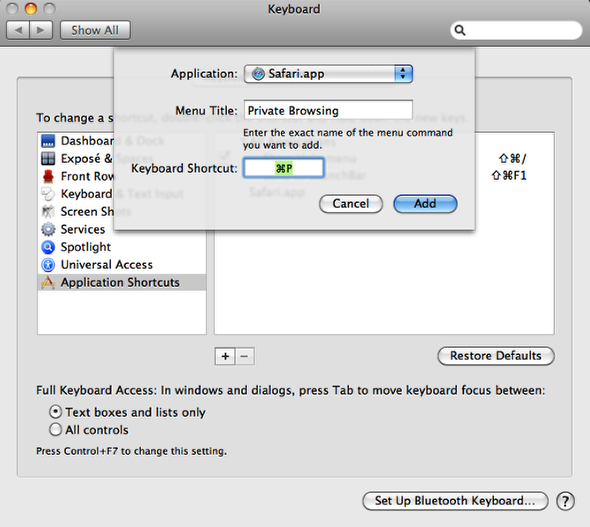Click the window minimize button
This screenshot has width=590, height=527.
coord(30,8)
